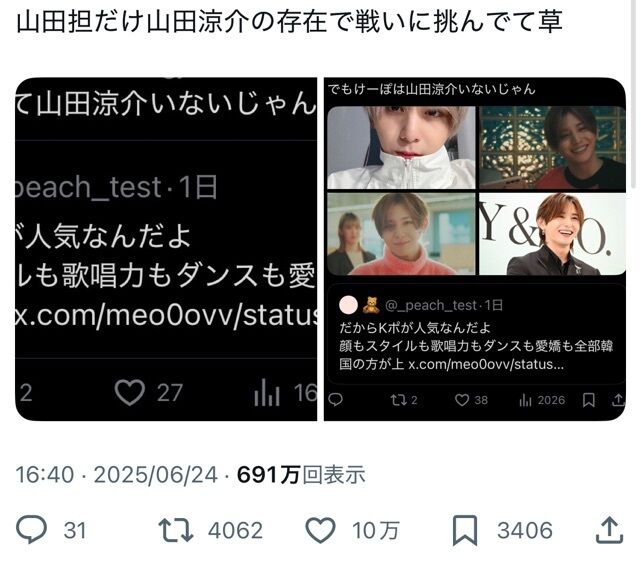Open the 10万 likes count
This screenshot has width=641, height=567.
(375, 530)
